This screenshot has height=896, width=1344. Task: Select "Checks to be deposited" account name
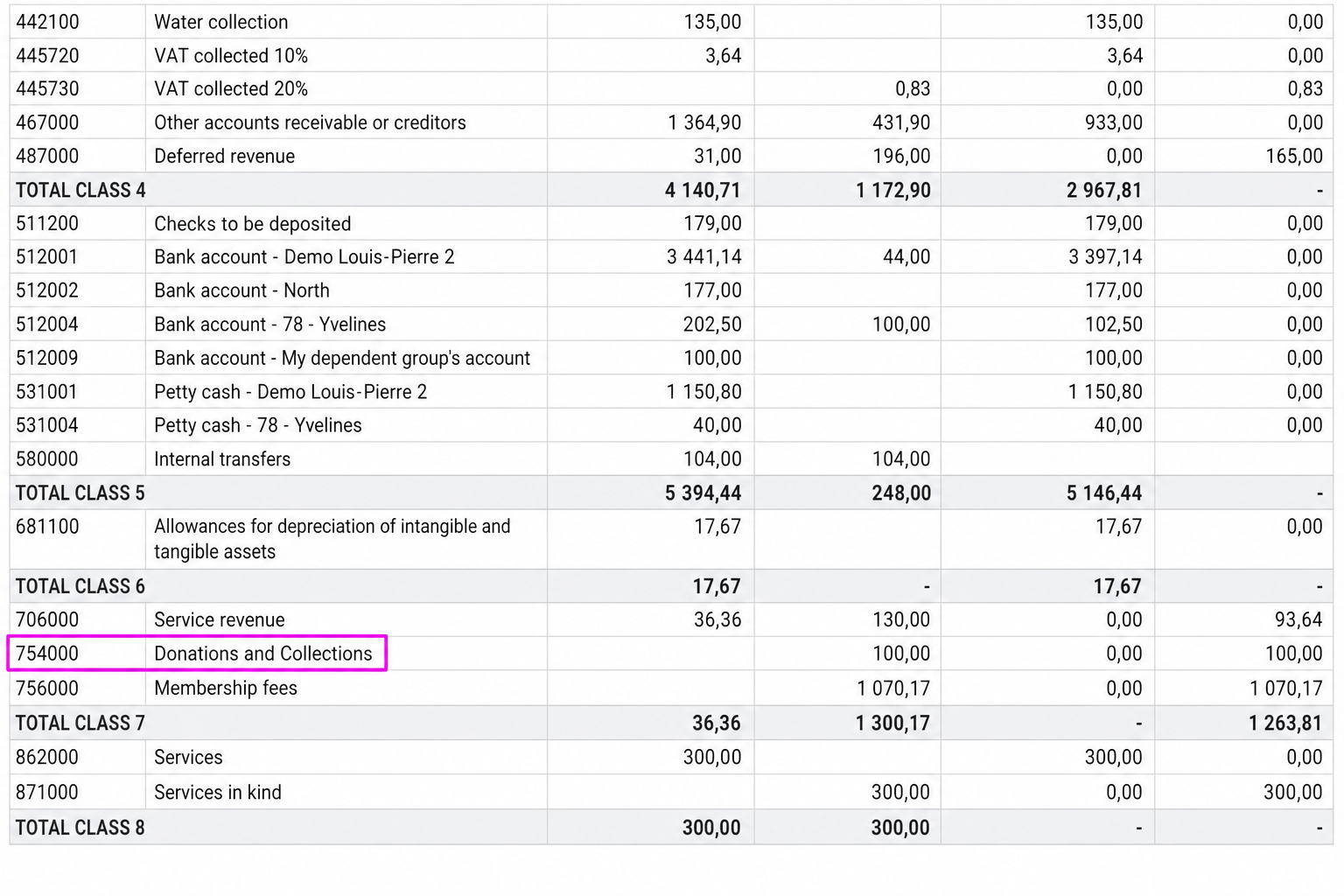pyautogui.click(x=253, y=224)
